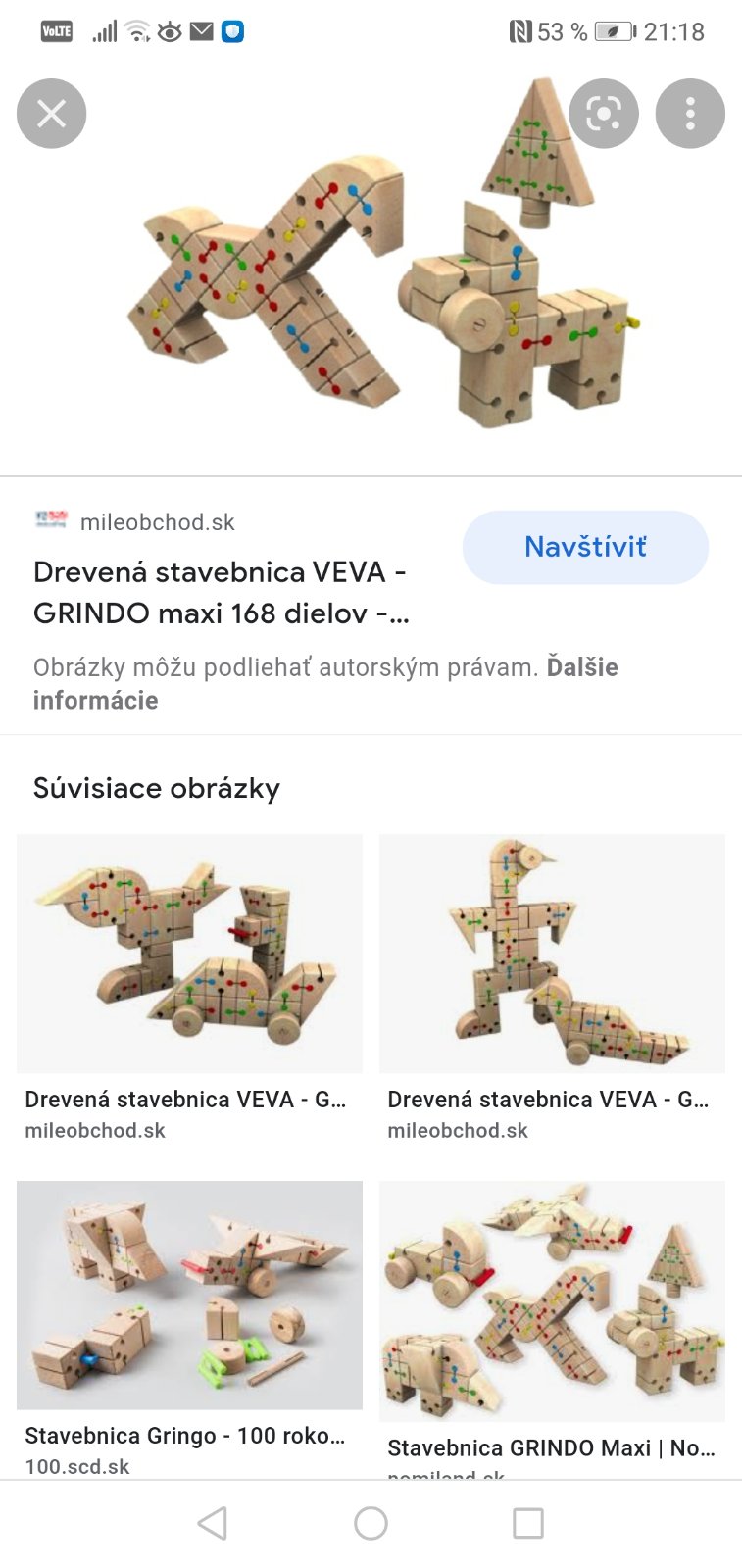742x1568 pixels.
Task: Open the 100.scd.sk source link
Action: pyautogui.click(x=77, y=1466)
